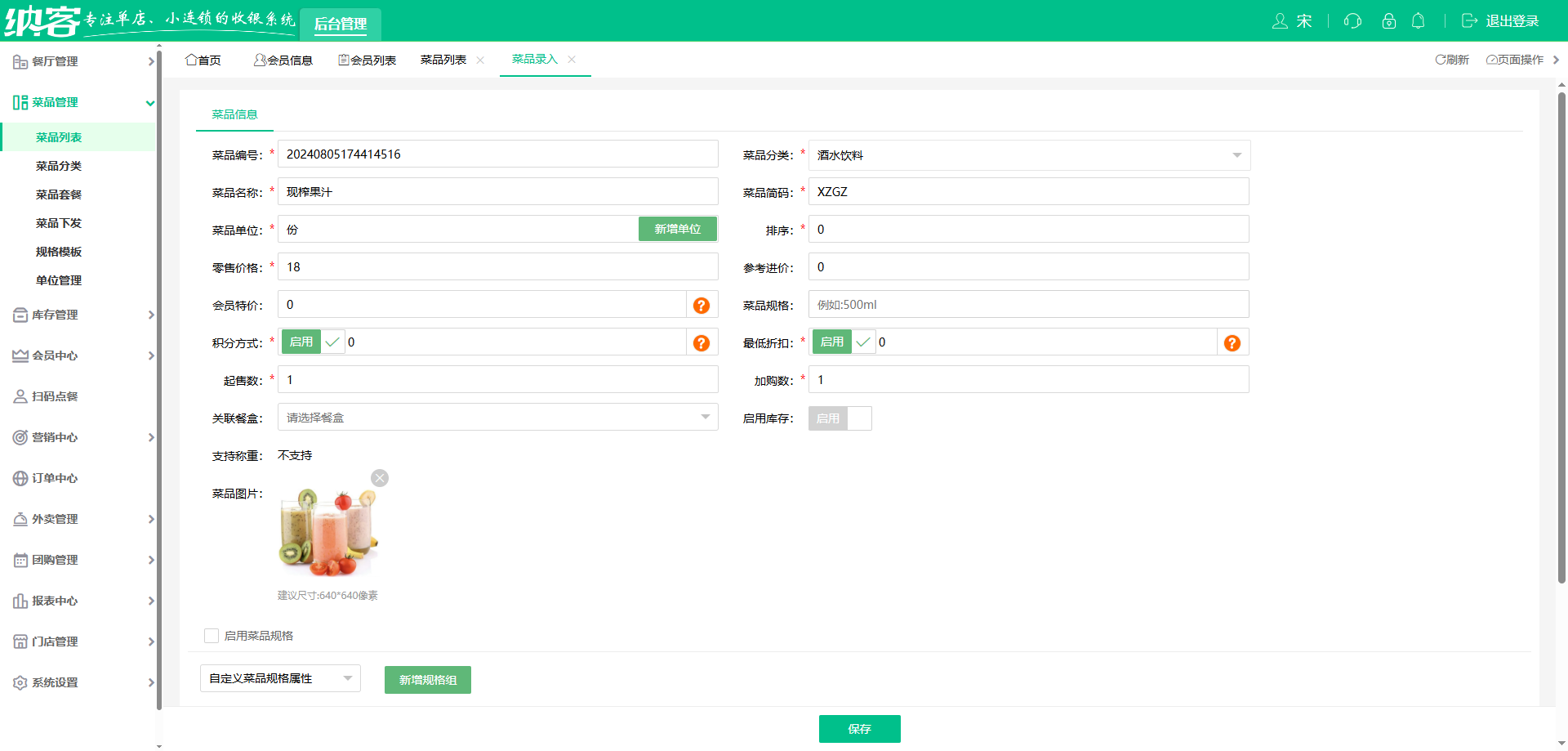1568x751 pixels.
Task: Click the lock icon in the top bar
Action: pyautogui.click(x=1388, y=20)
